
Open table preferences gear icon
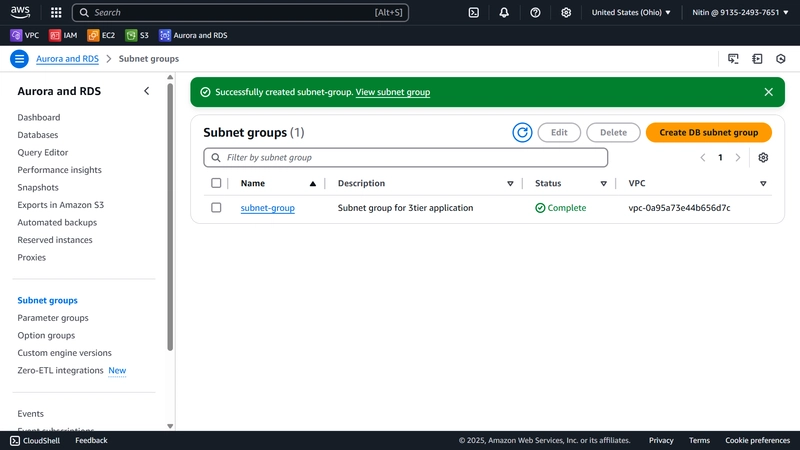(x=763, y=158)
